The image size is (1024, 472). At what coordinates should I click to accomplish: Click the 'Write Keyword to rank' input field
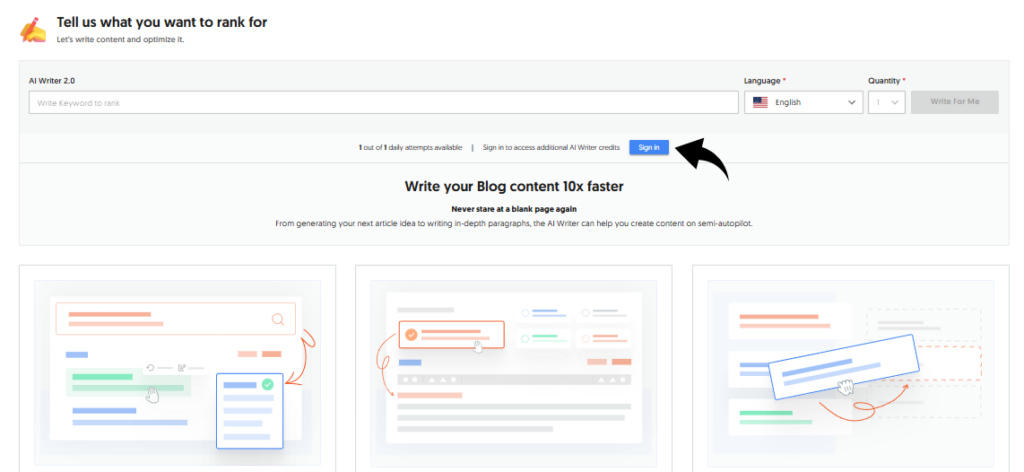(383, 102)
